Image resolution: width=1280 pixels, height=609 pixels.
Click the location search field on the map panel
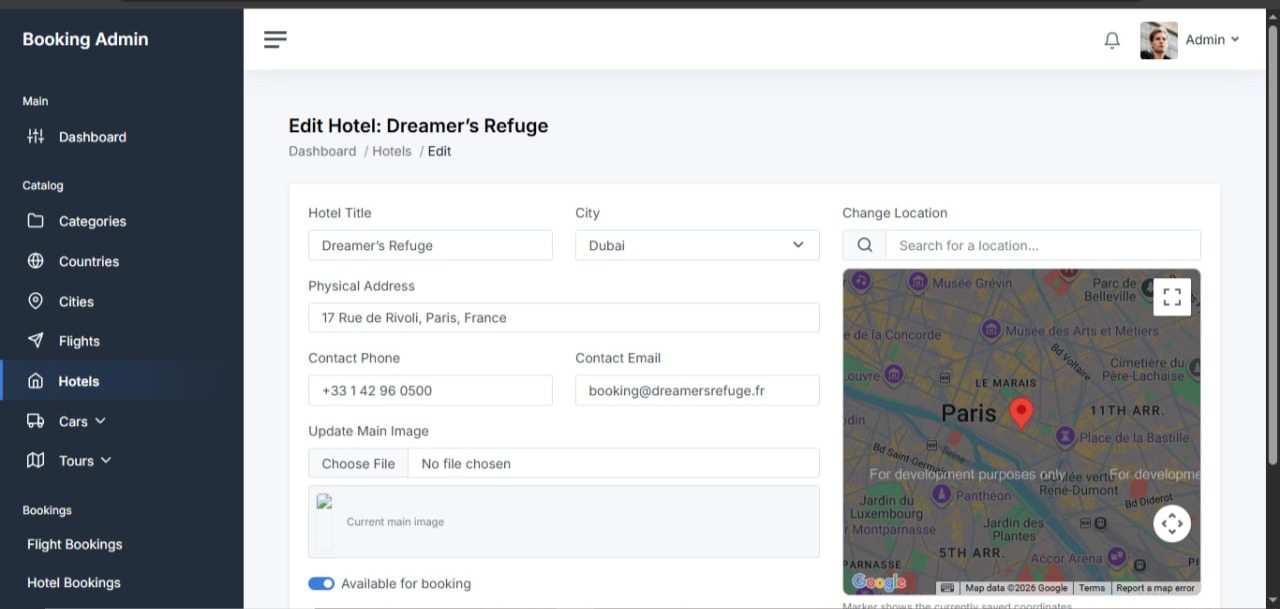[1043, 245]
